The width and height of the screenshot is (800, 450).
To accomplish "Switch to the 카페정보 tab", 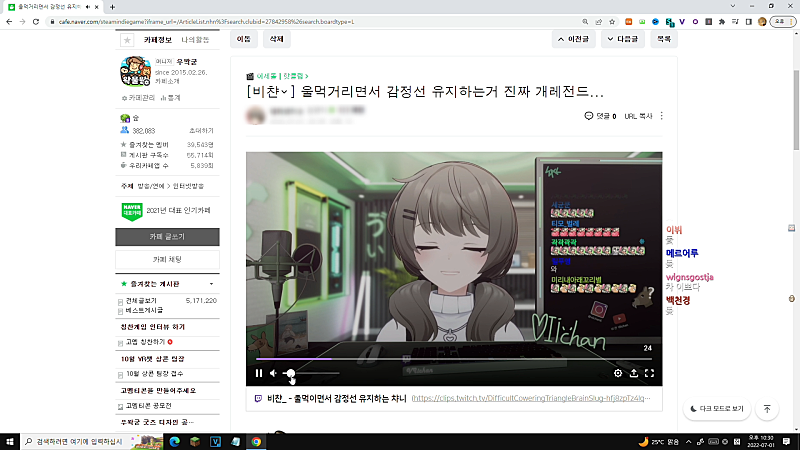I will [158, 40].
